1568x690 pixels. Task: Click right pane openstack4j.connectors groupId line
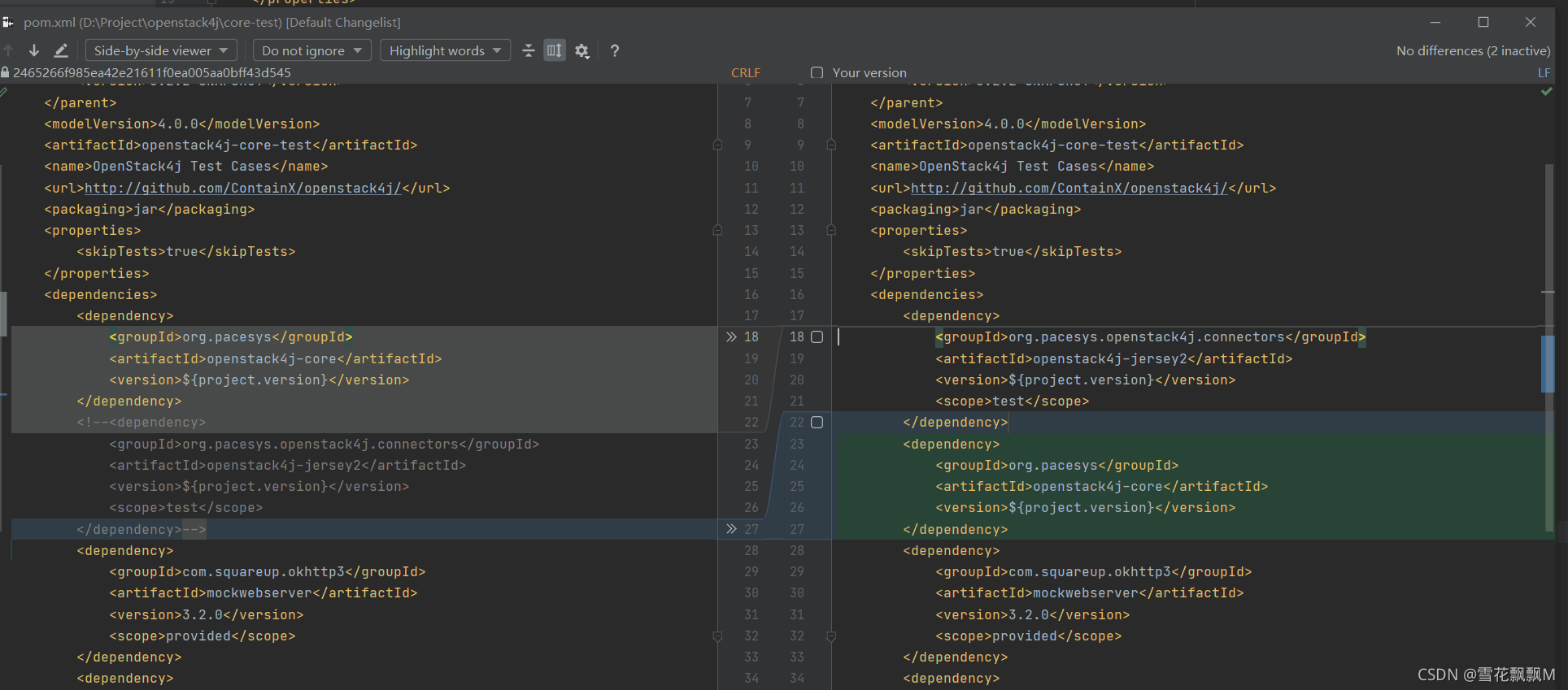click(1151, 336)
